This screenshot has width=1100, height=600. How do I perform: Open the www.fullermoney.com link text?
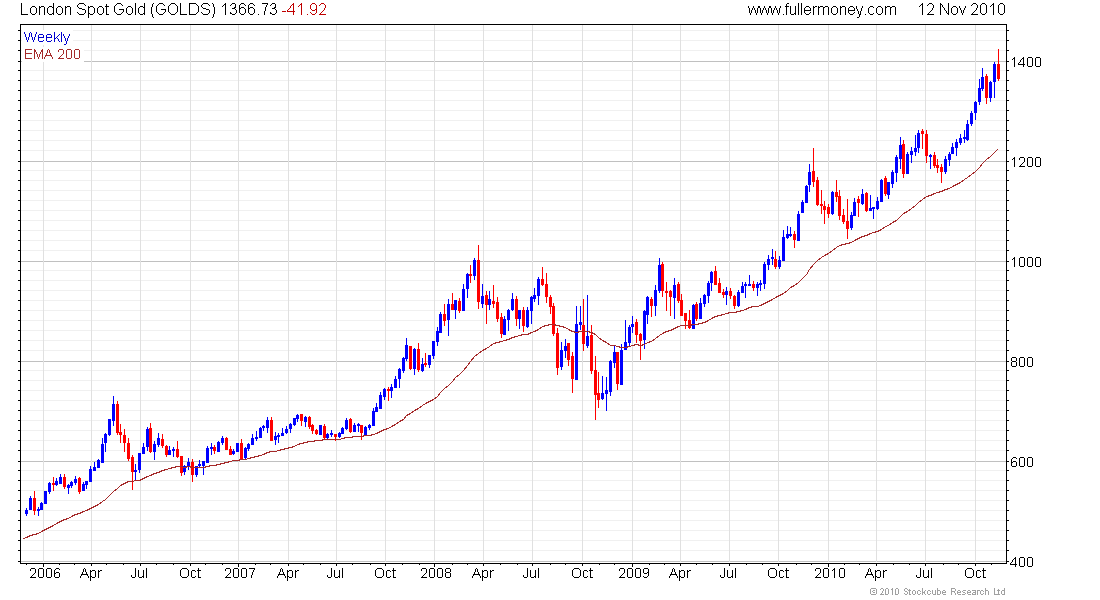(x=821, y=10)
